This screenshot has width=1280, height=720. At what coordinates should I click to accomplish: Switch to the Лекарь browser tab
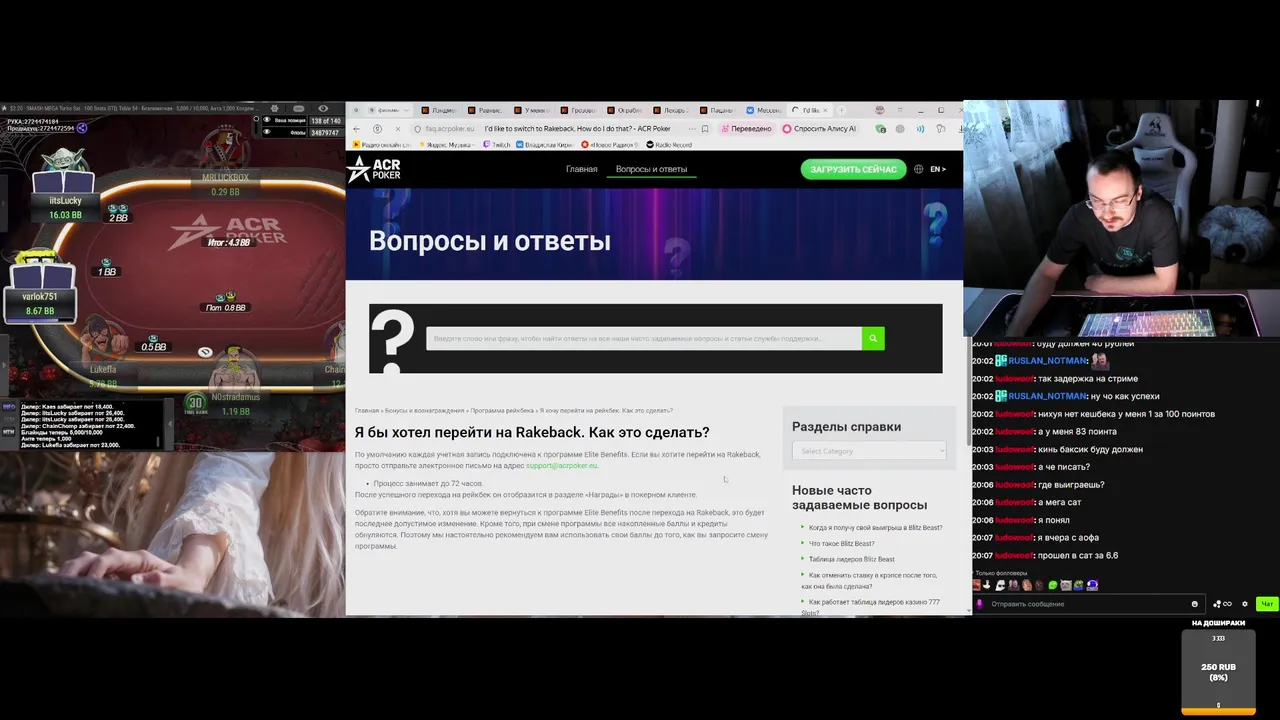click(671, 110)
